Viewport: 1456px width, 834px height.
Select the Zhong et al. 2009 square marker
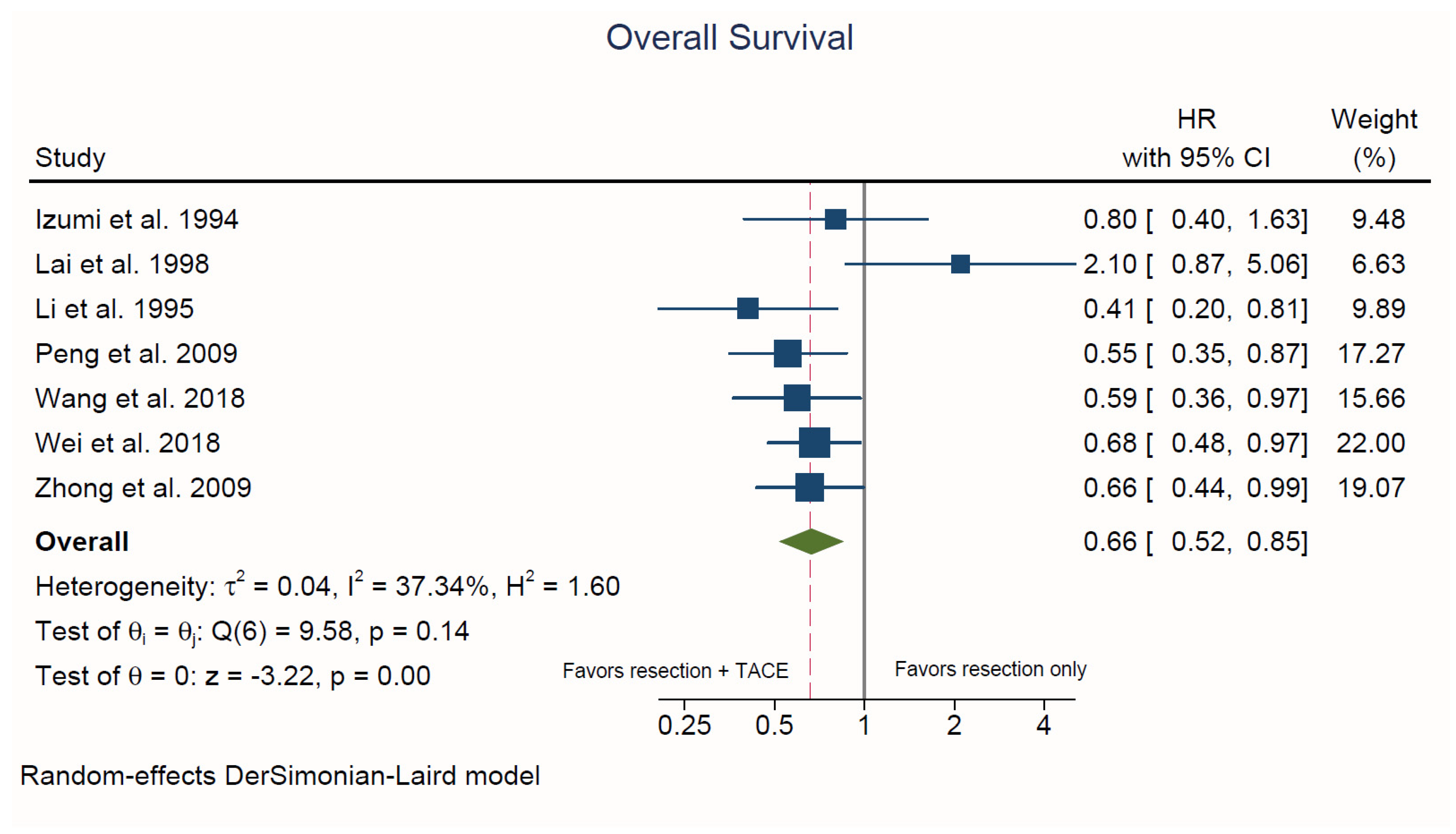tap(809, 488)
